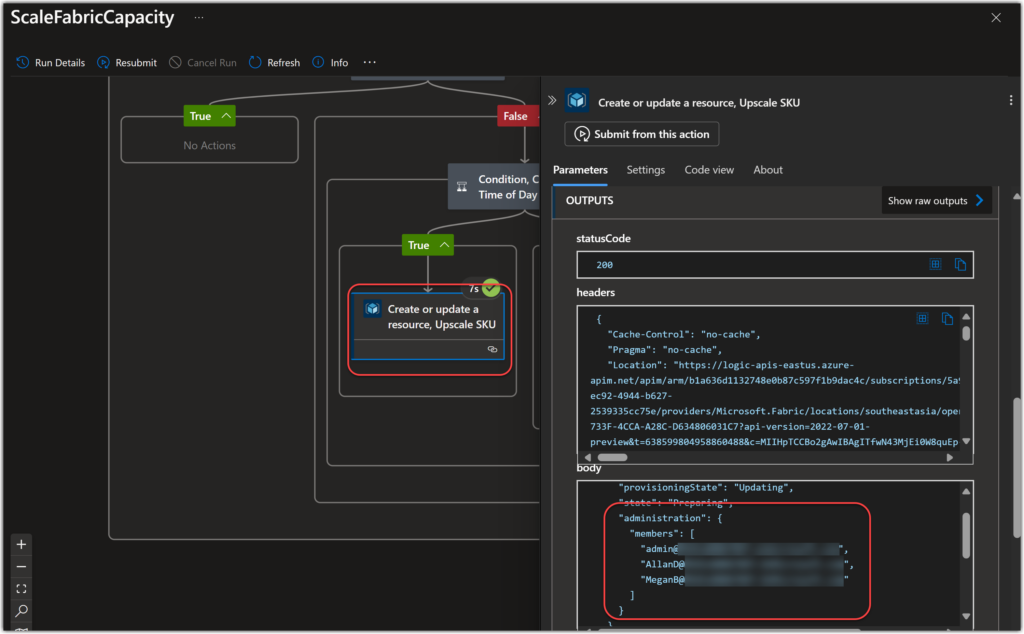
Task: Copy the statusCode value
Action: 960,264
